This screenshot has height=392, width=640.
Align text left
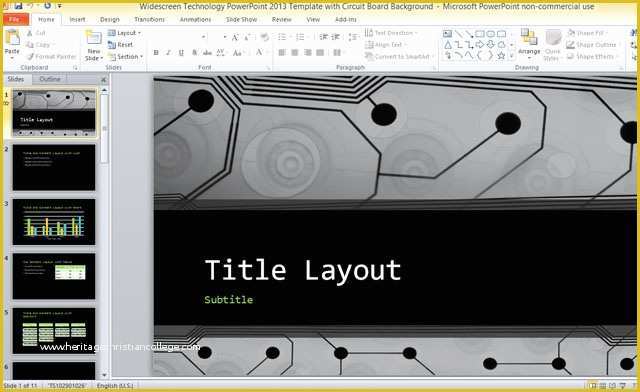(282, 52)
